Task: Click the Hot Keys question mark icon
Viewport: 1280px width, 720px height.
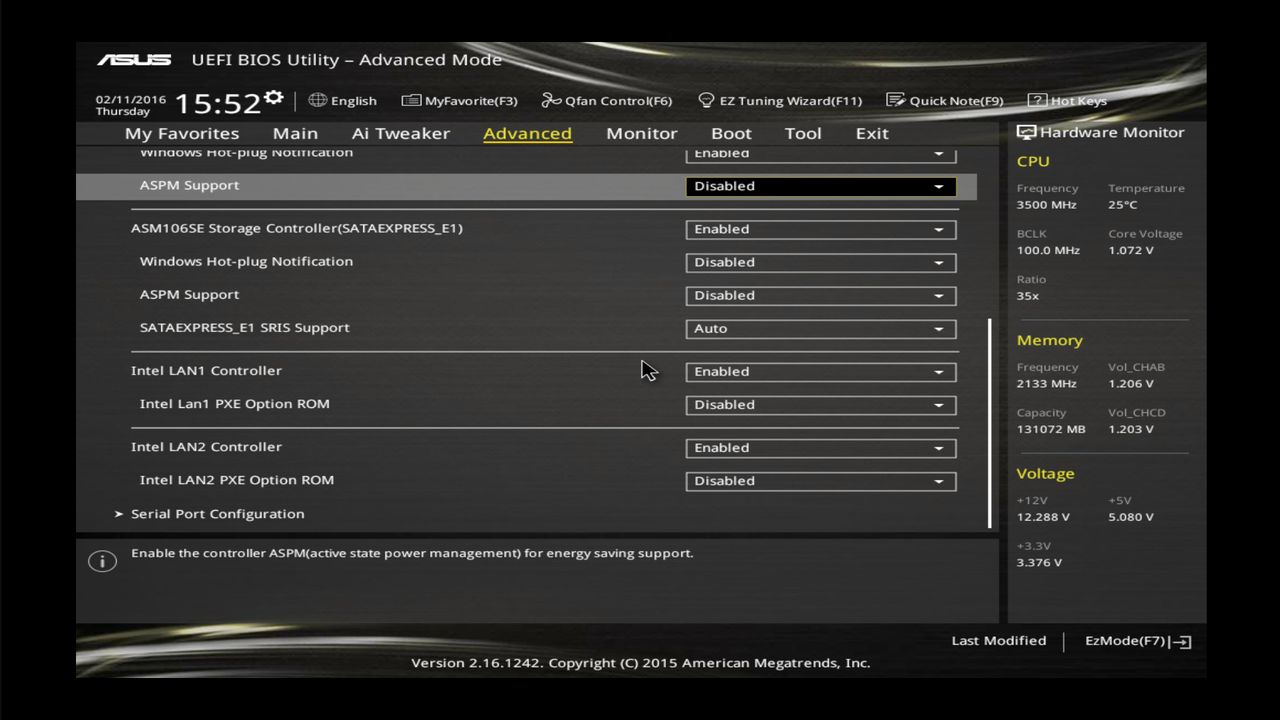Action: (1037, 100)
